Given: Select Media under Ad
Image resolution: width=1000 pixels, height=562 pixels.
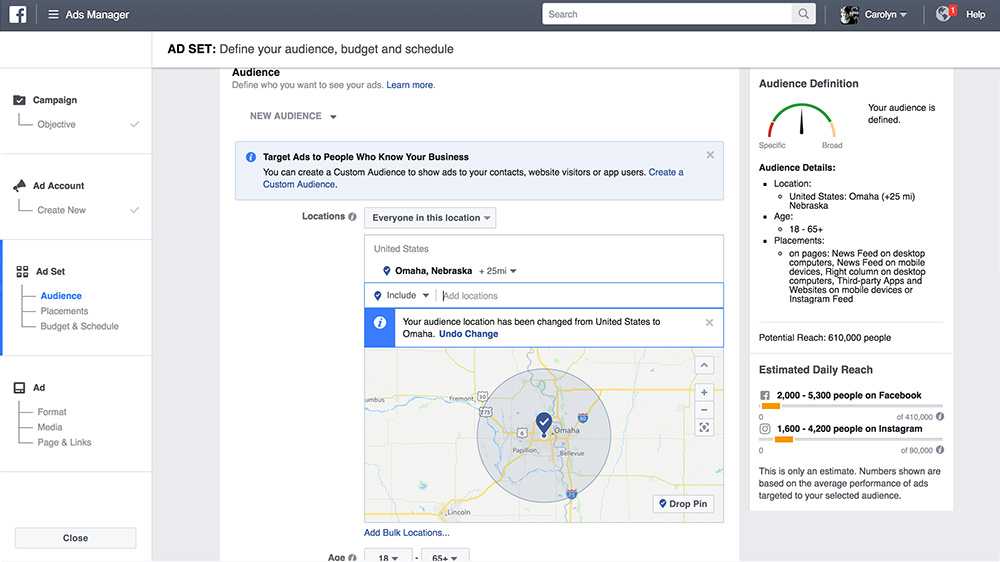Looking at the screenshot, I should pos(50,427).
